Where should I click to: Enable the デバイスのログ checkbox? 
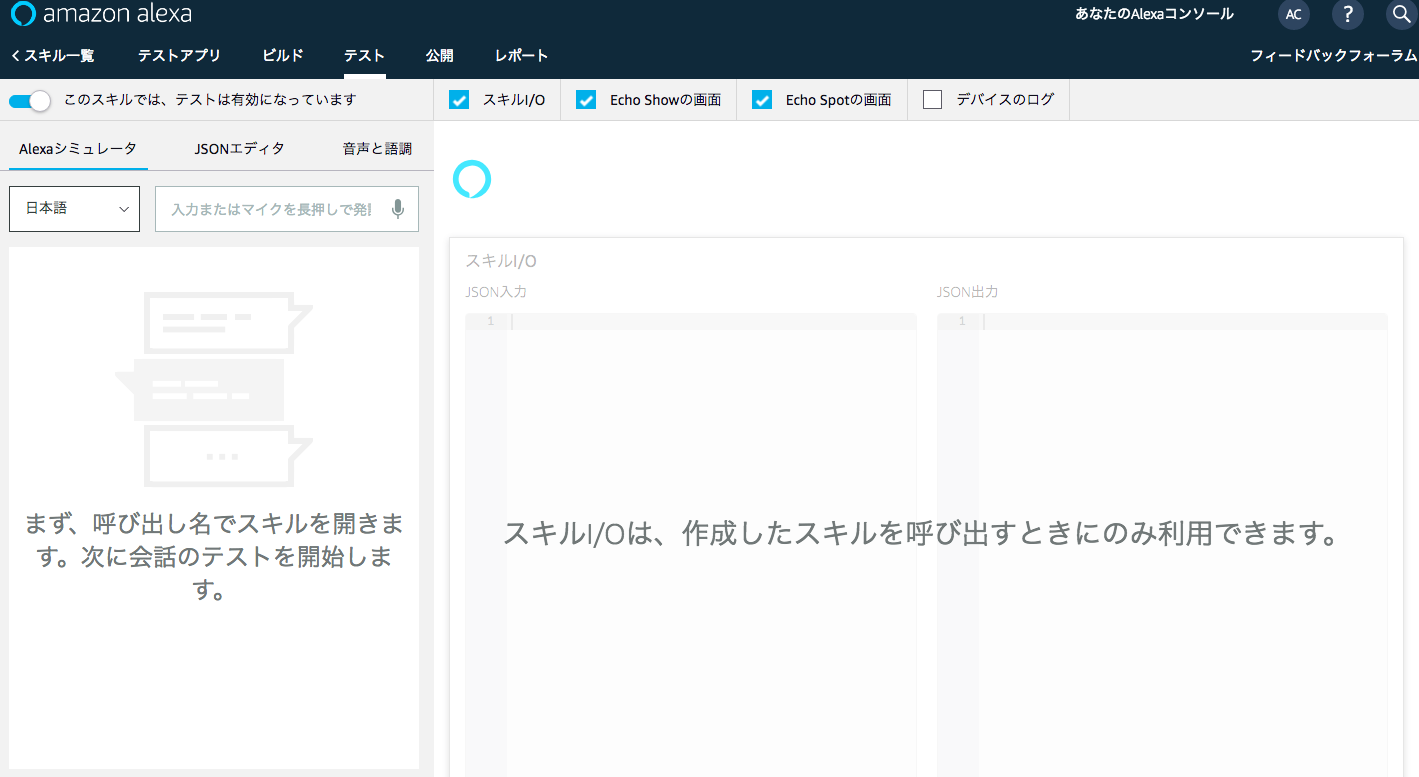click(x=933, y=100)
